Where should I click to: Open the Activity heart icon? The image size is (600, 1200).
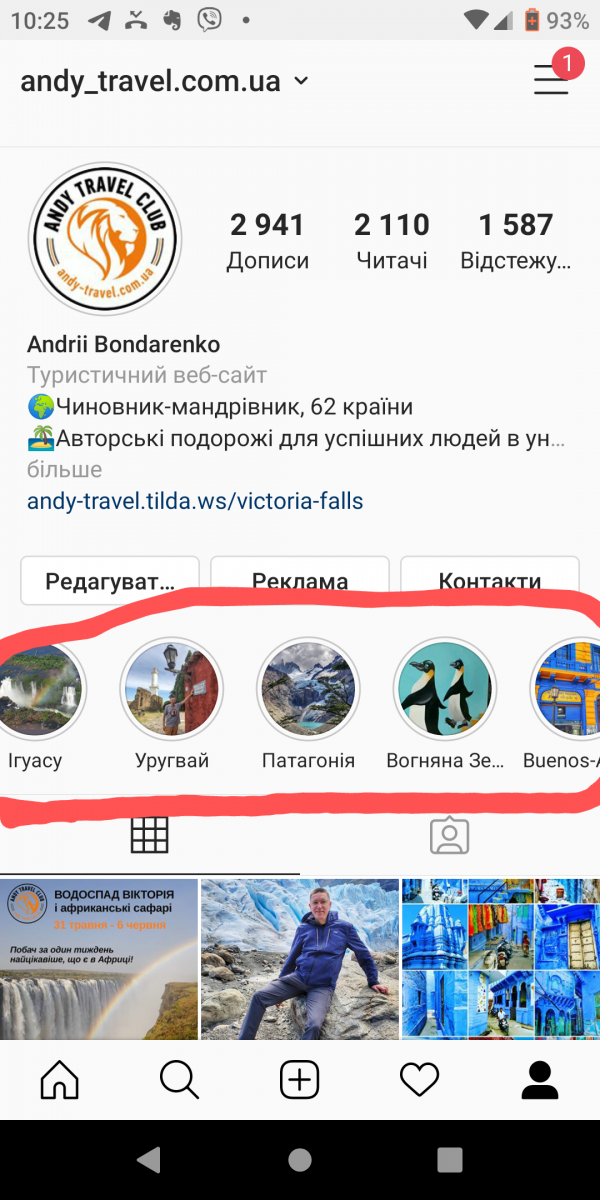(419, 1079)
